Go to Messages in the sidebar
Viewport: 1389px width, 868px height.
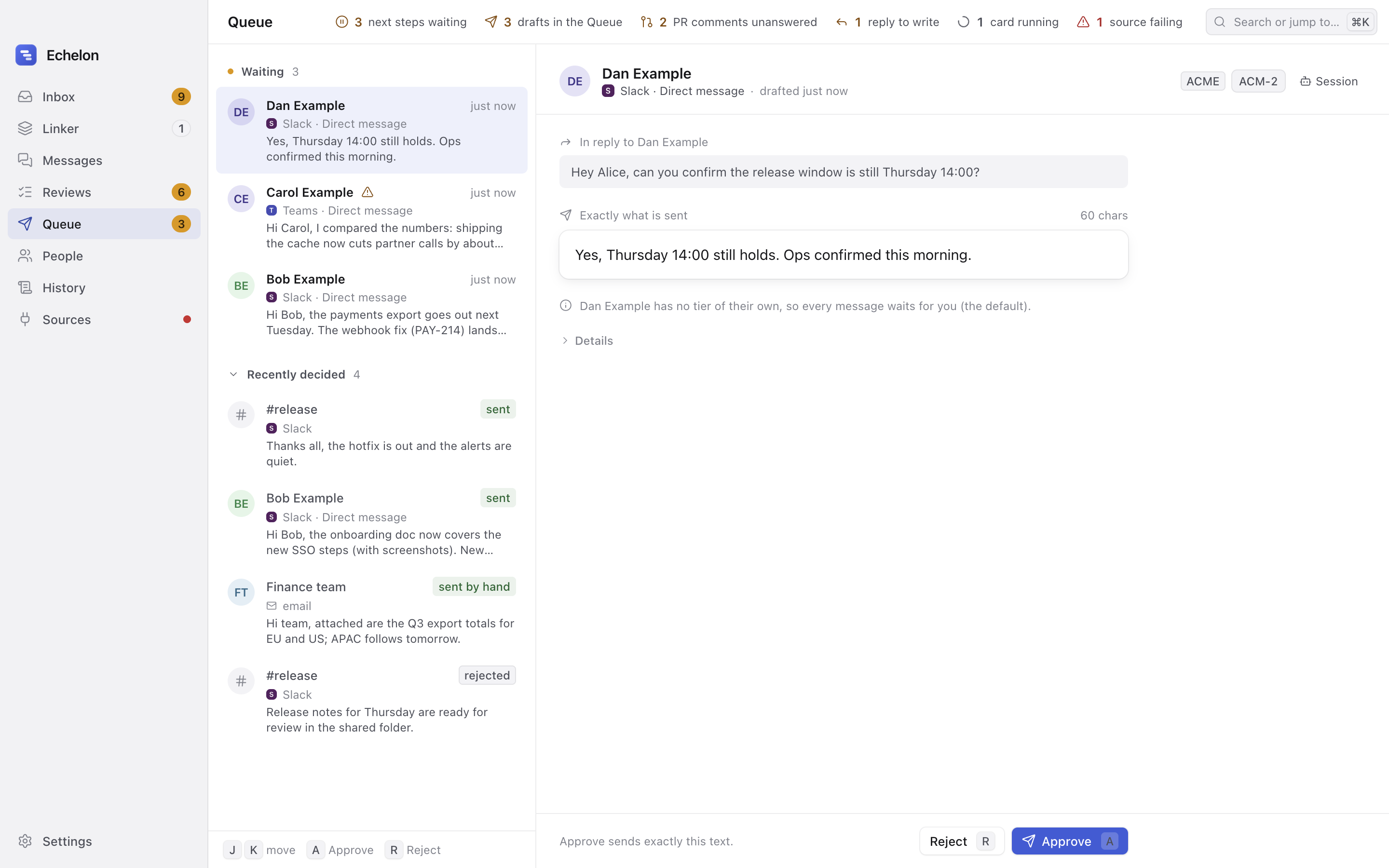104,160
